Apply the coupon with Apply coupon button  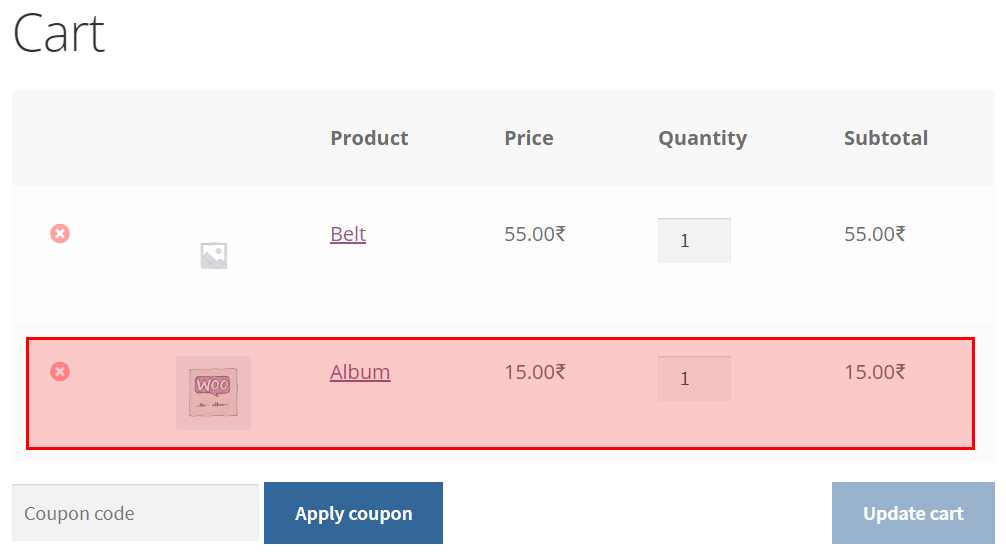pyautogui.click(x=354, y=513)
